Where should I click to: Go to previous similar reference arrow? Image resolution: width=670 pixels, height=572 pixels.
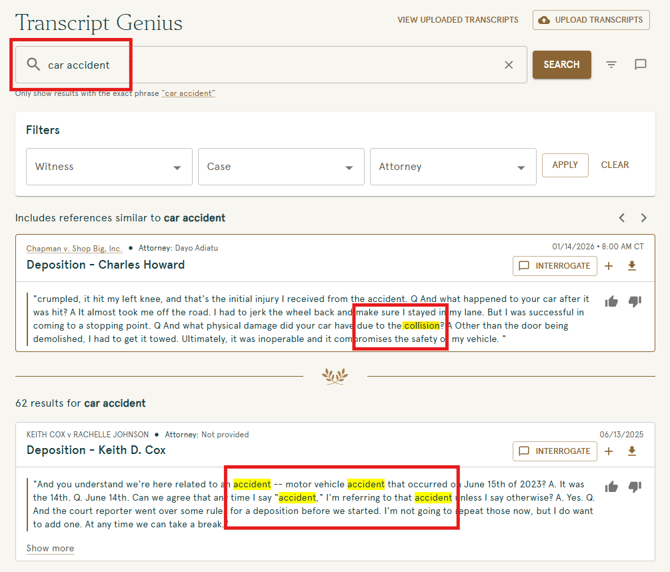point(622,218)
